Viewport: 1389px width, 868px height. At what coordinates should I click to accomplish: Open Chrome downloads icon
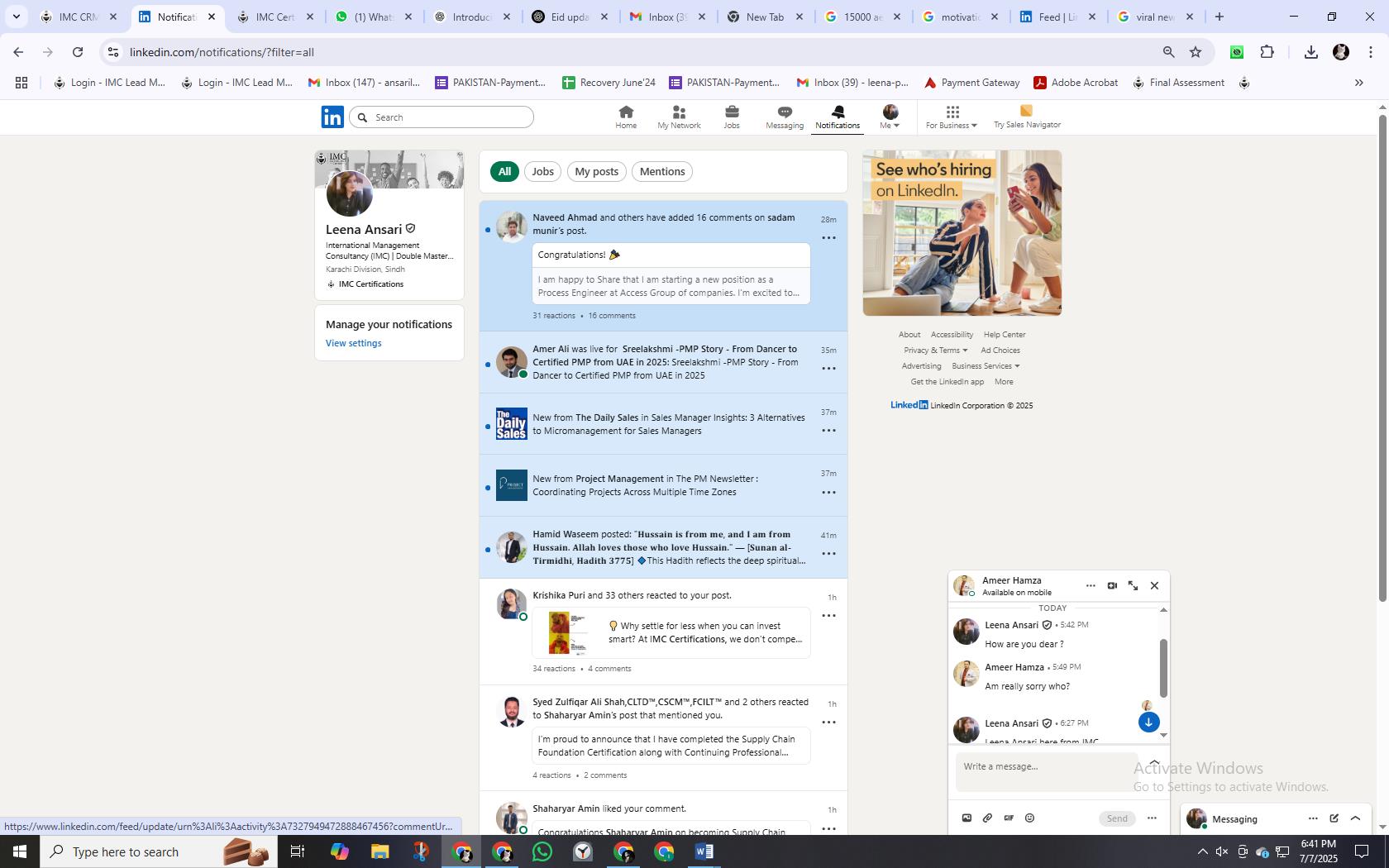tap(1310, 52)
